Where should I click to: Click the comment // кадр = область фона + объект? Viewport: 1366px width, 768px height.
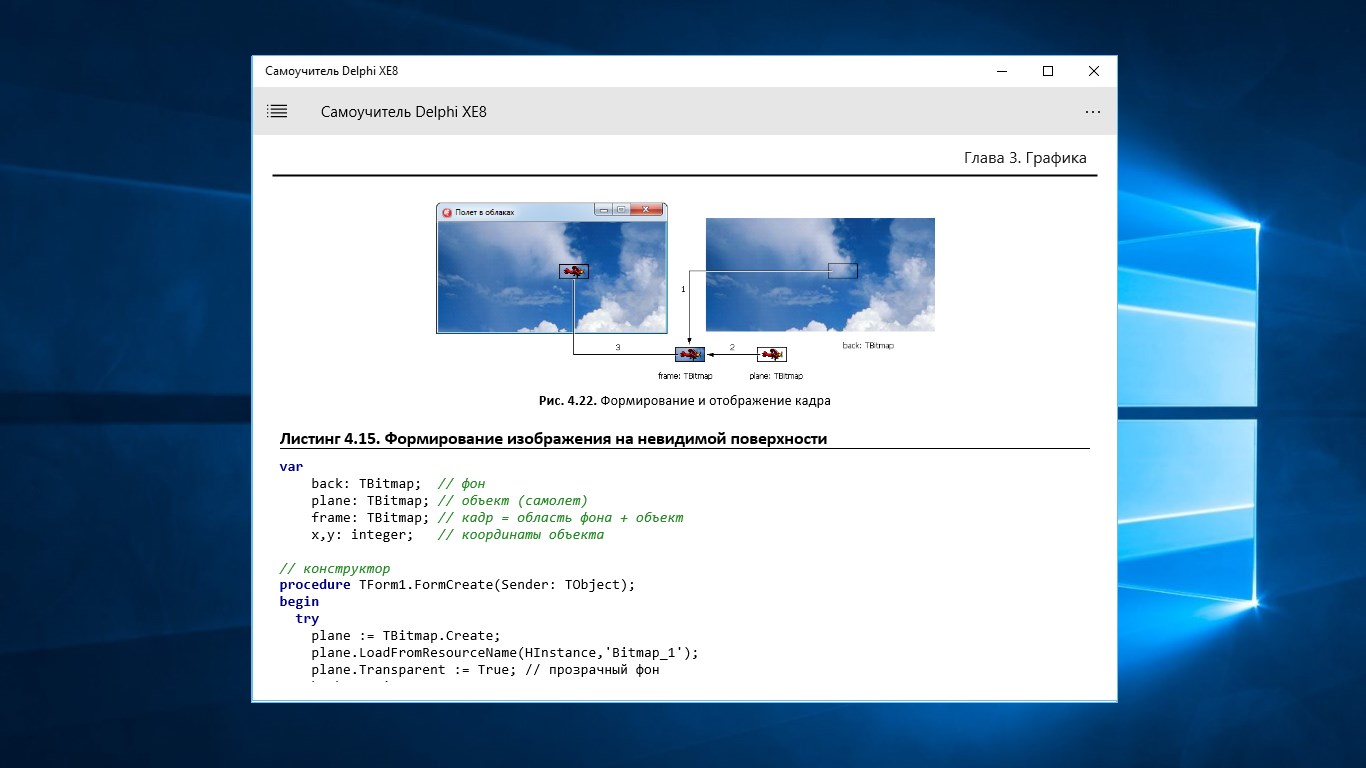point(560,518)
